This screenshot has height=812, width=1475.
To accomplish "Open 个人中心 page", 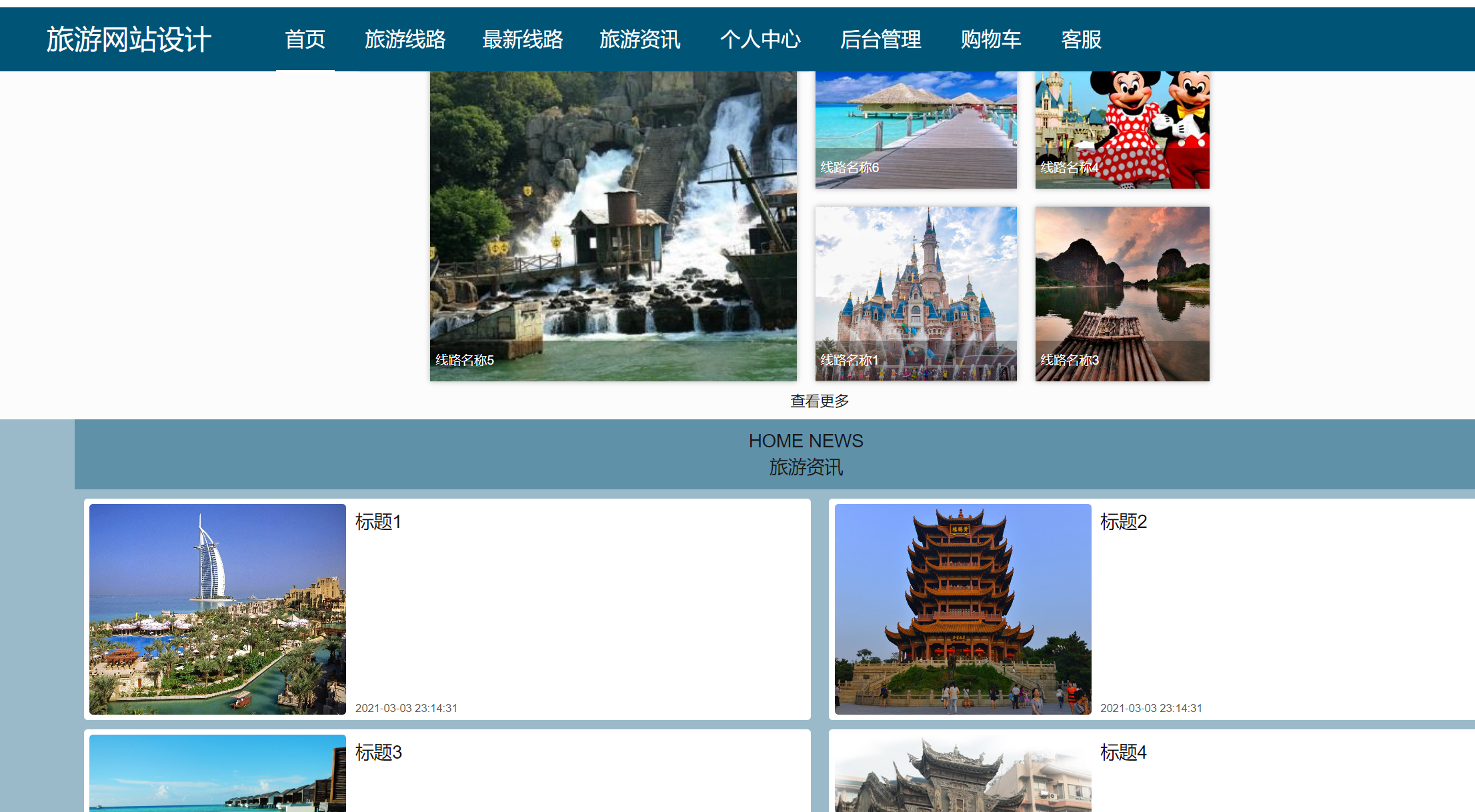I will (x=760, y=39).
